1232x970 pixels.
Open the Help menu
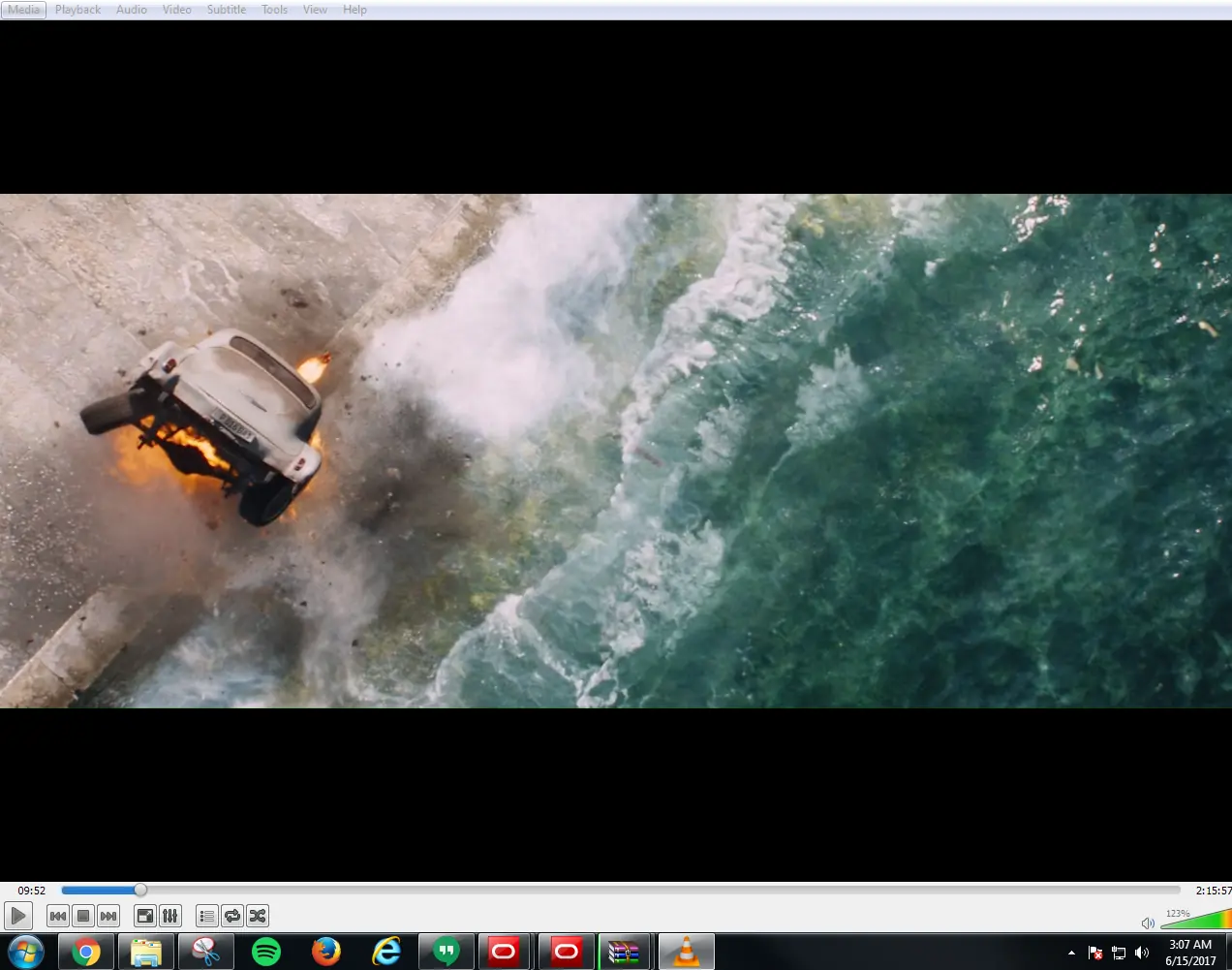click(x=354, y=10)
